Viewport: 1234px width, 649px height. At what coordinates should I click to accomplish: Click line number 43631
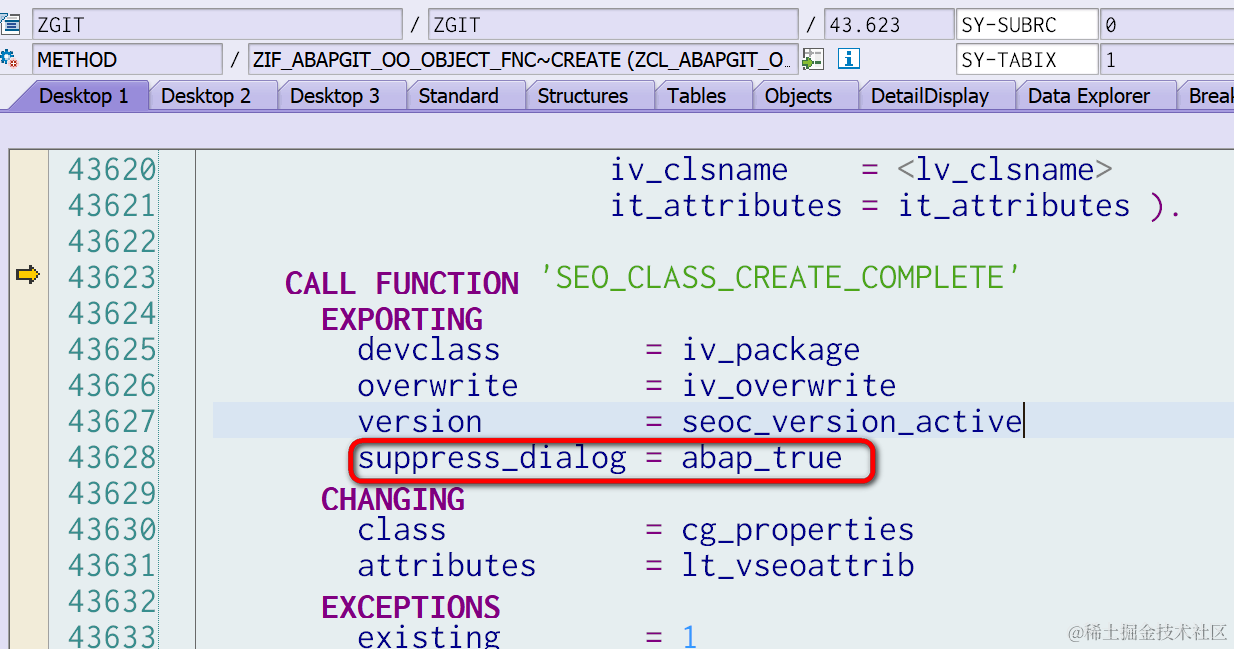[112, 565]
